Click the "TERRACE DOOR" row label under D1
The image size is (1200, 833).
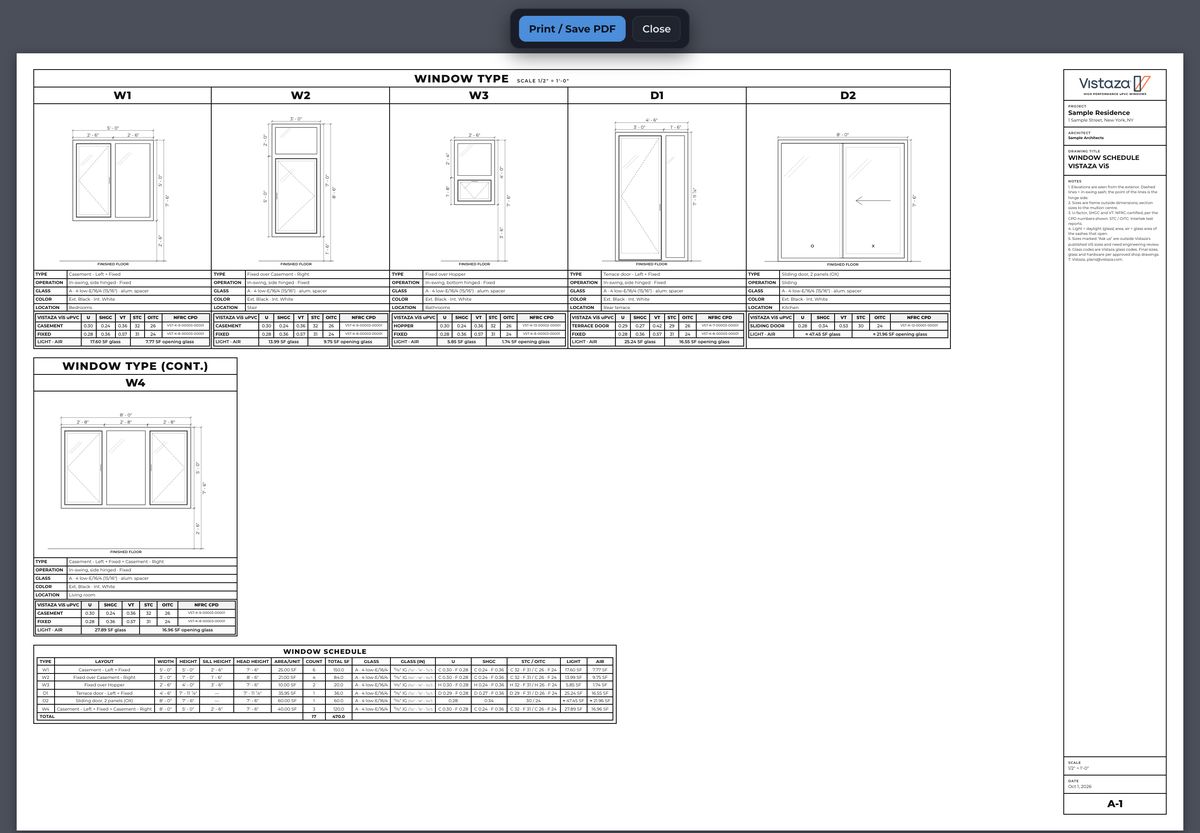[592, 325]
